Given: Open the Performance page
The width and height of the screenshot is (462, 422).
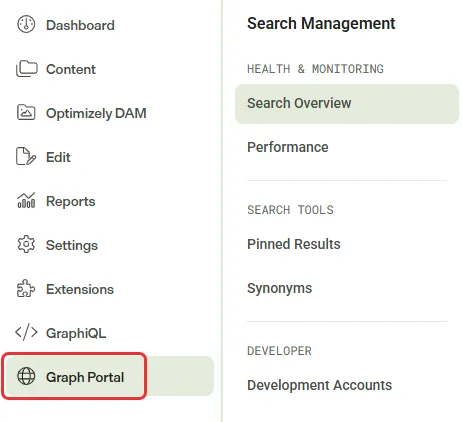Looking at the screenshot, I should (288, 147).
